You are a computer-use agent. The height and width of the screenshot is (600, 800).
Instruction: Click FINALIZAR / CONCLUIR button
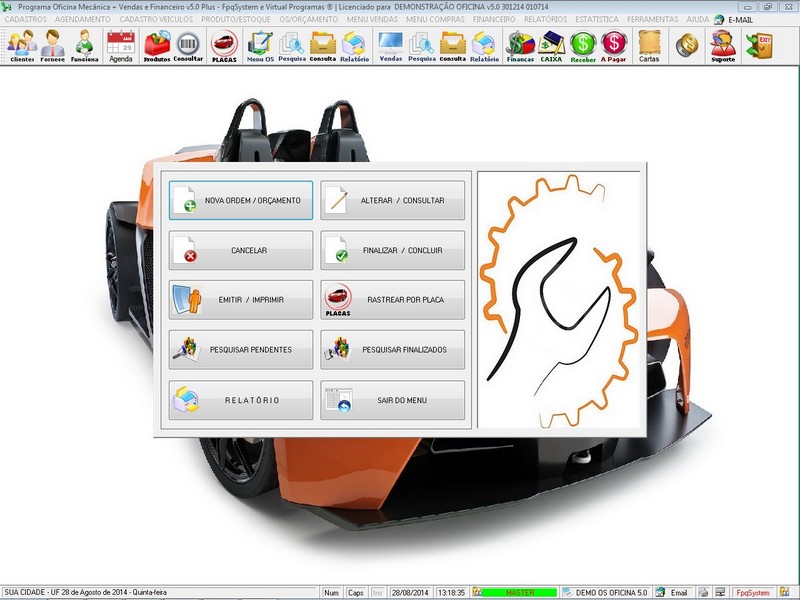pyautogui.click(x=392, y=251)
